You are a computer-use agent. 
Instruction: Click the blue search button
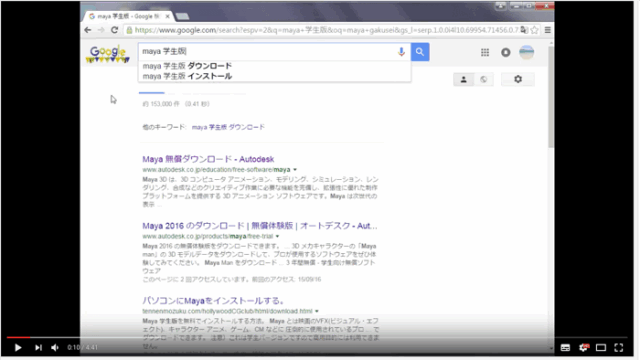[420, 52]
